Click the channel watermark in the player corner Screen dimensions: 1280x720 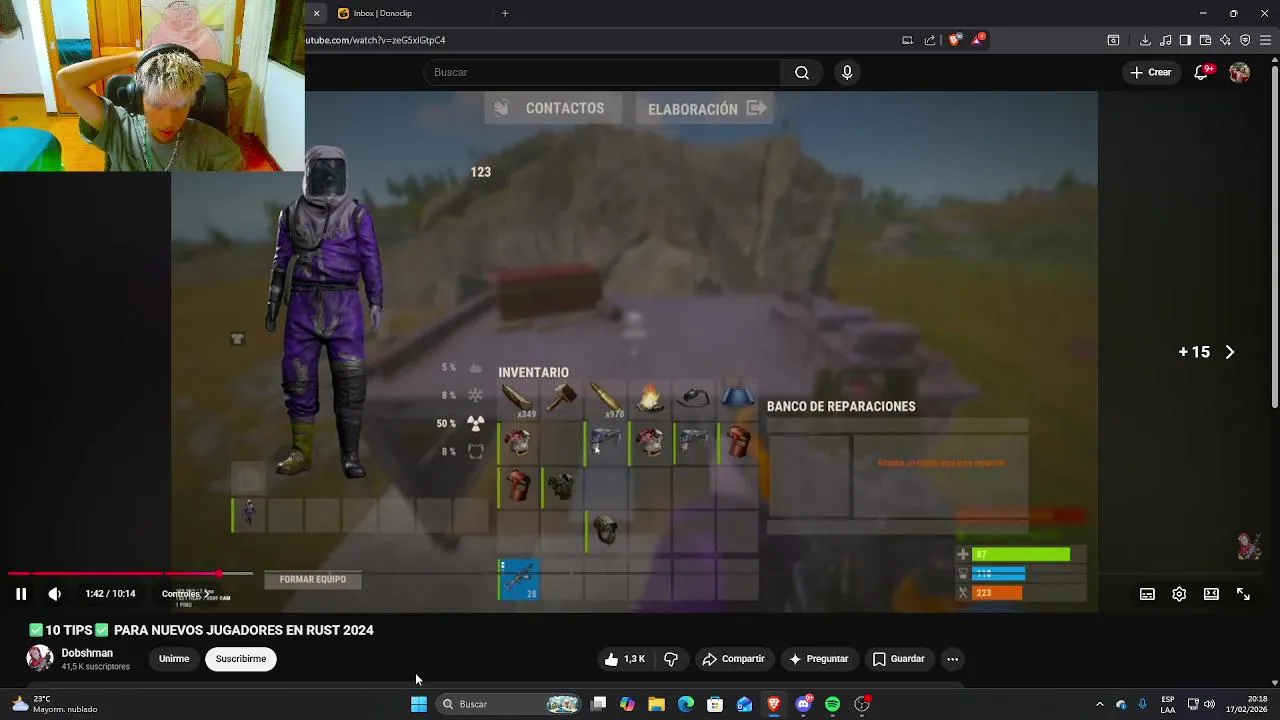click(x=1248, y=546)
